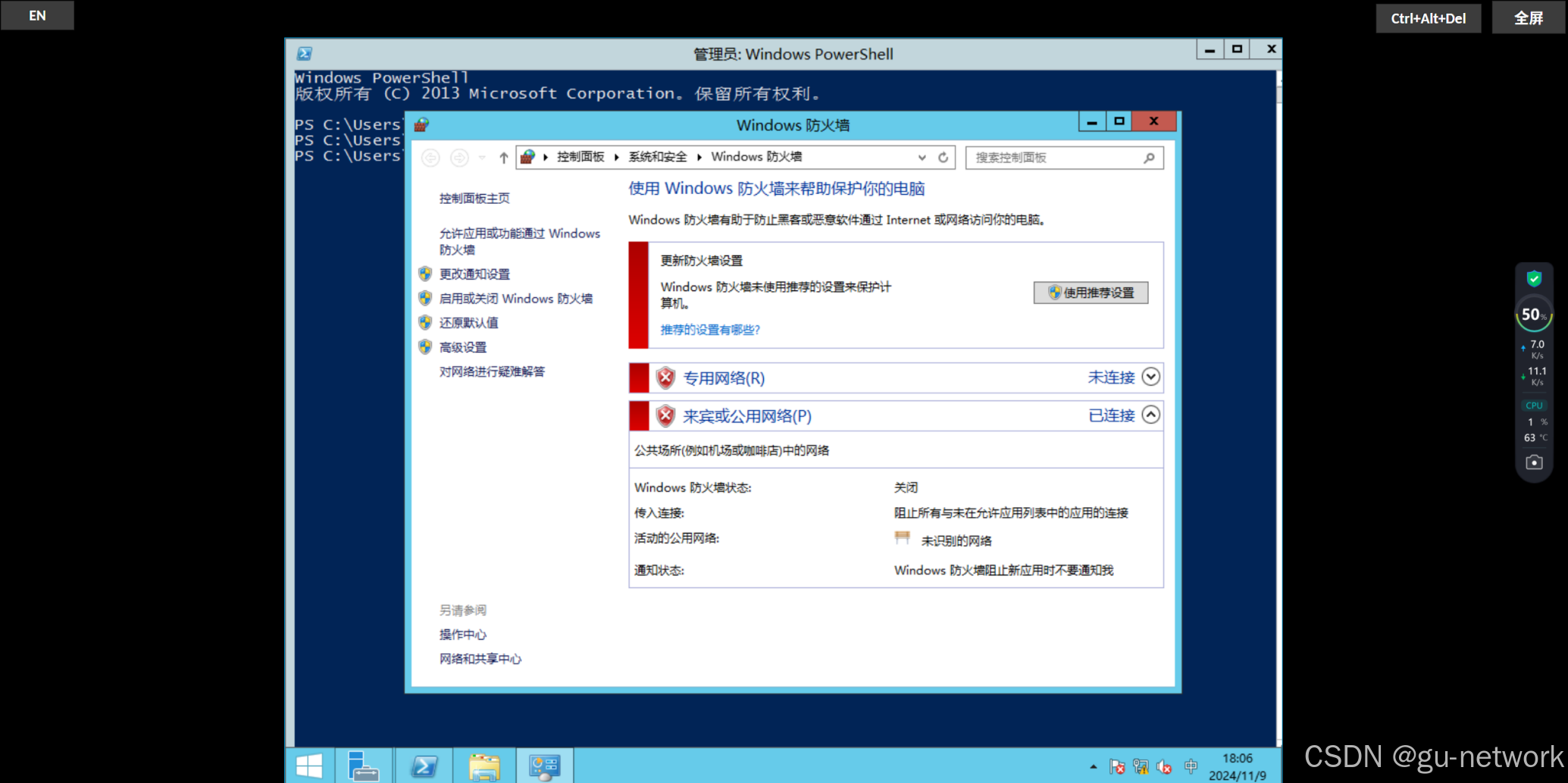
Task: Click the firewall window title icon
Action: tap(421, 124)
